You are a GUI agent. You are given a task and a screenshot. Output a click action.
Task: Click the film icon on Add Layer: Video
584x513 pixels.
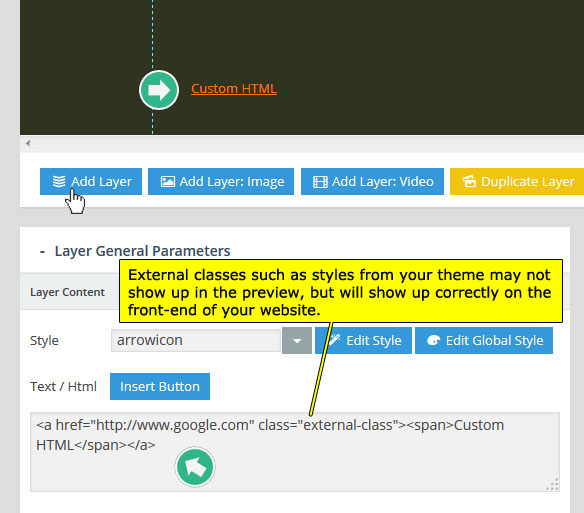click(x=320, y=182)
